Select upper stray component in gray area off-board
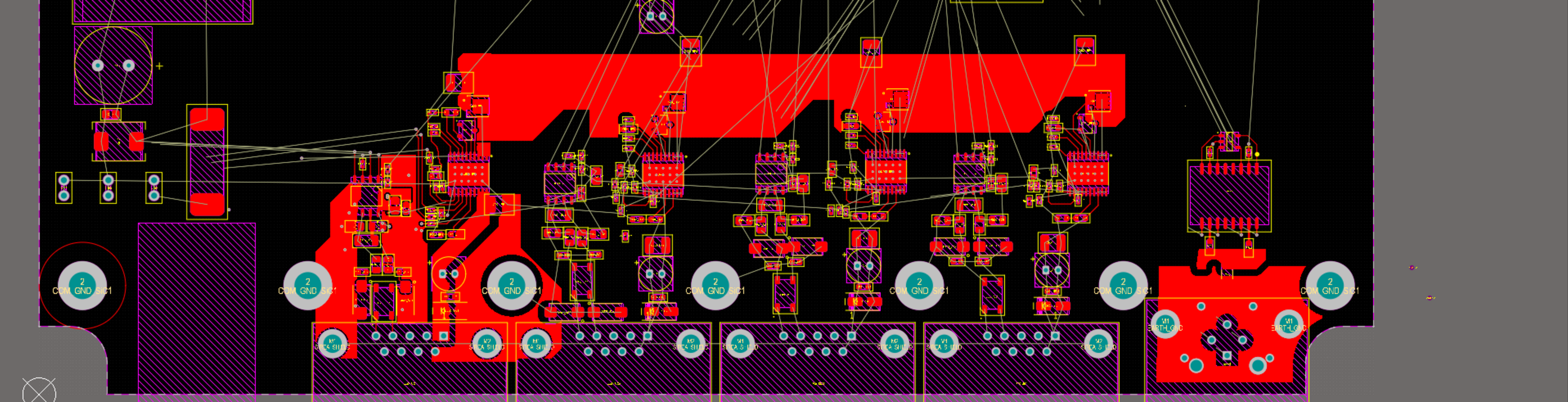 point(1412,267)
